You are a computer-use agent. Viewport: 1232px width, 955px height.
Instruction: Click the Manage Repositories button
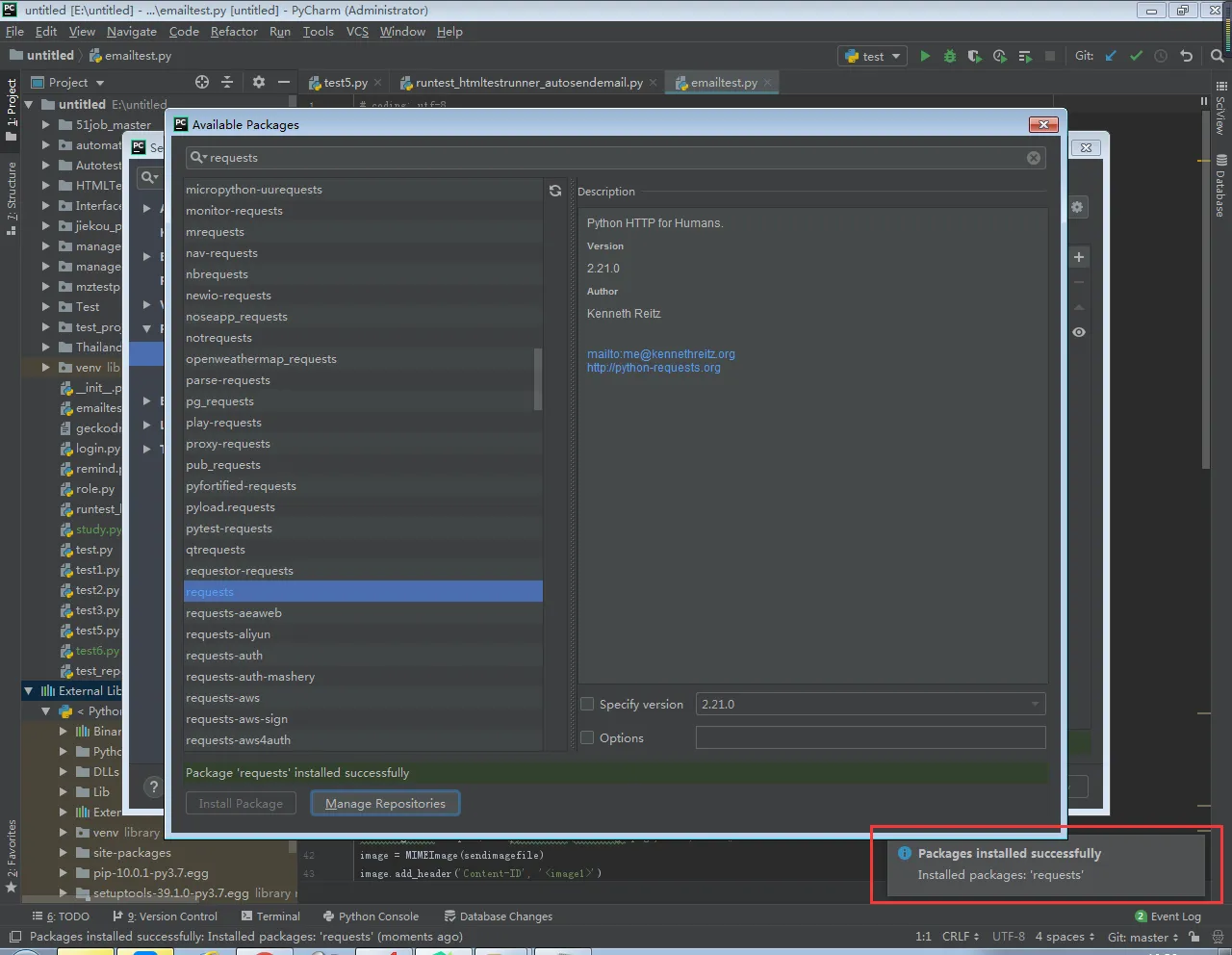click(x=385, y=803)
